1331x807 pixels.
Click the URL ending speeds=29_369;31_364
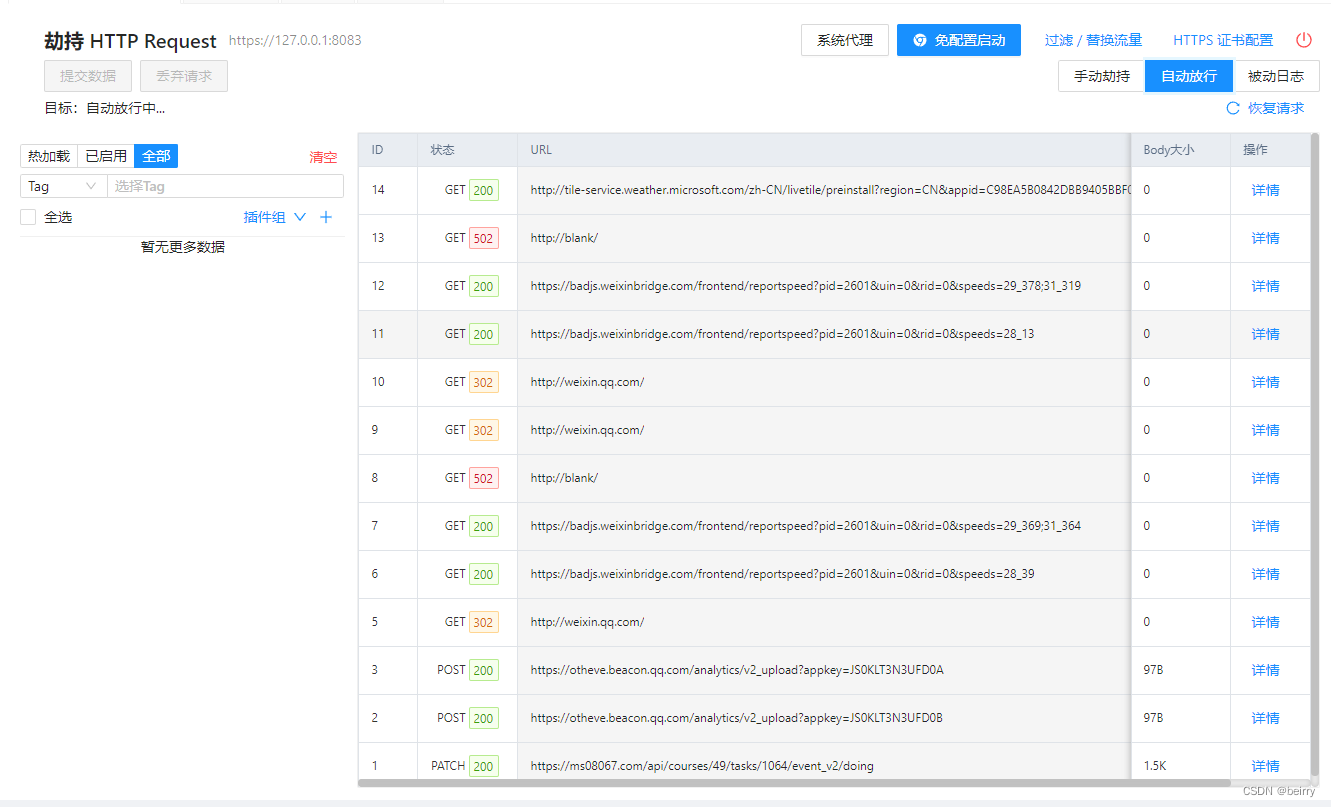[x=806, y=526]
